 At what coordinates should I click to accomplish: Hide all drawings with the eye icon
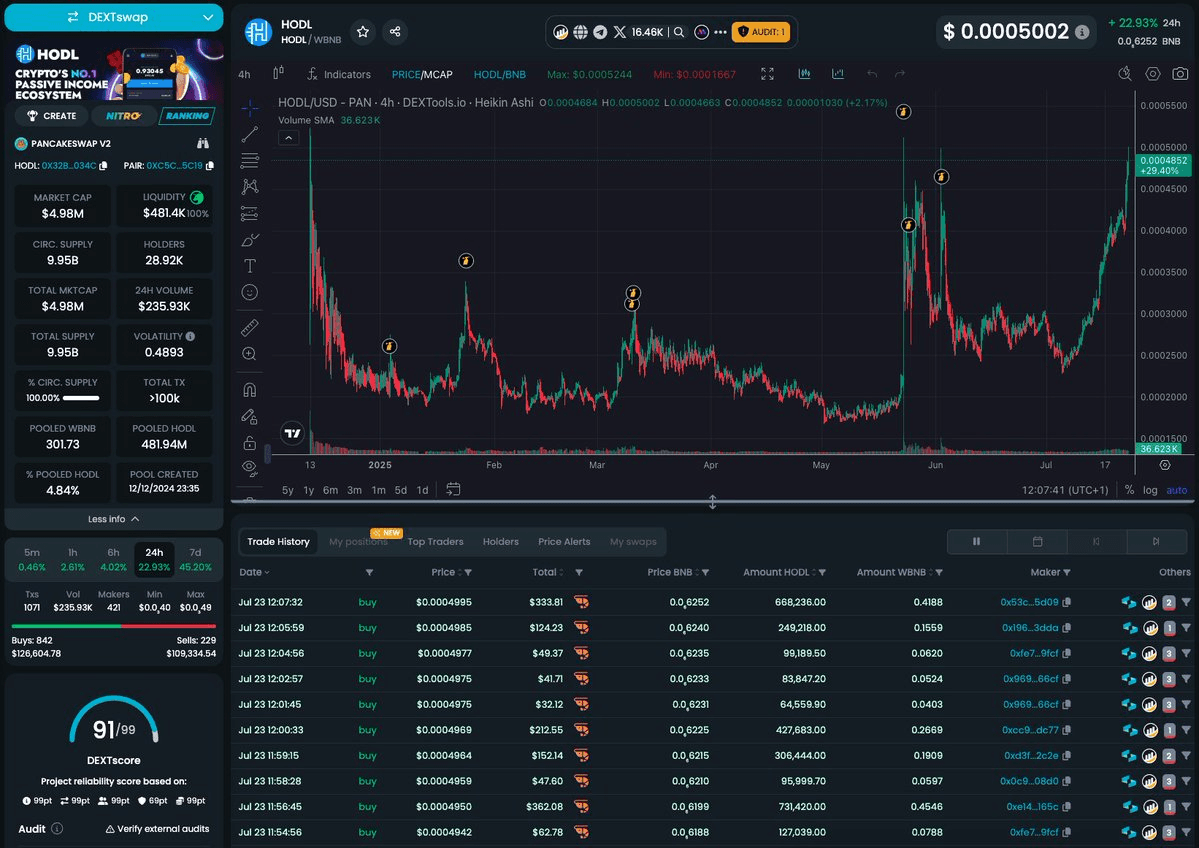250,466
